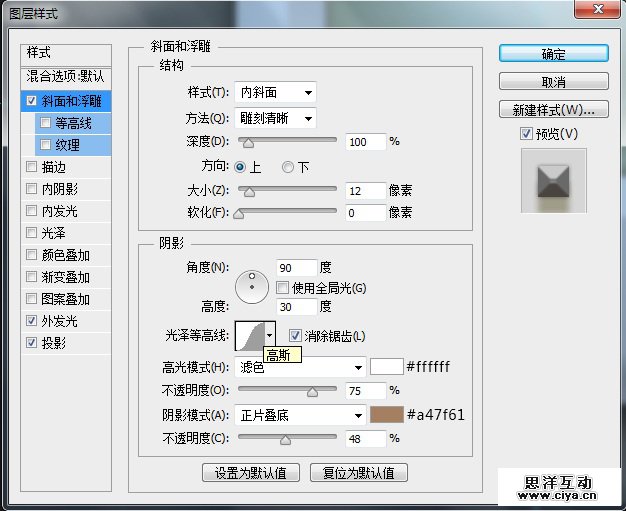Click the gloss contour curve thumbnail

[x=250, y=336]
